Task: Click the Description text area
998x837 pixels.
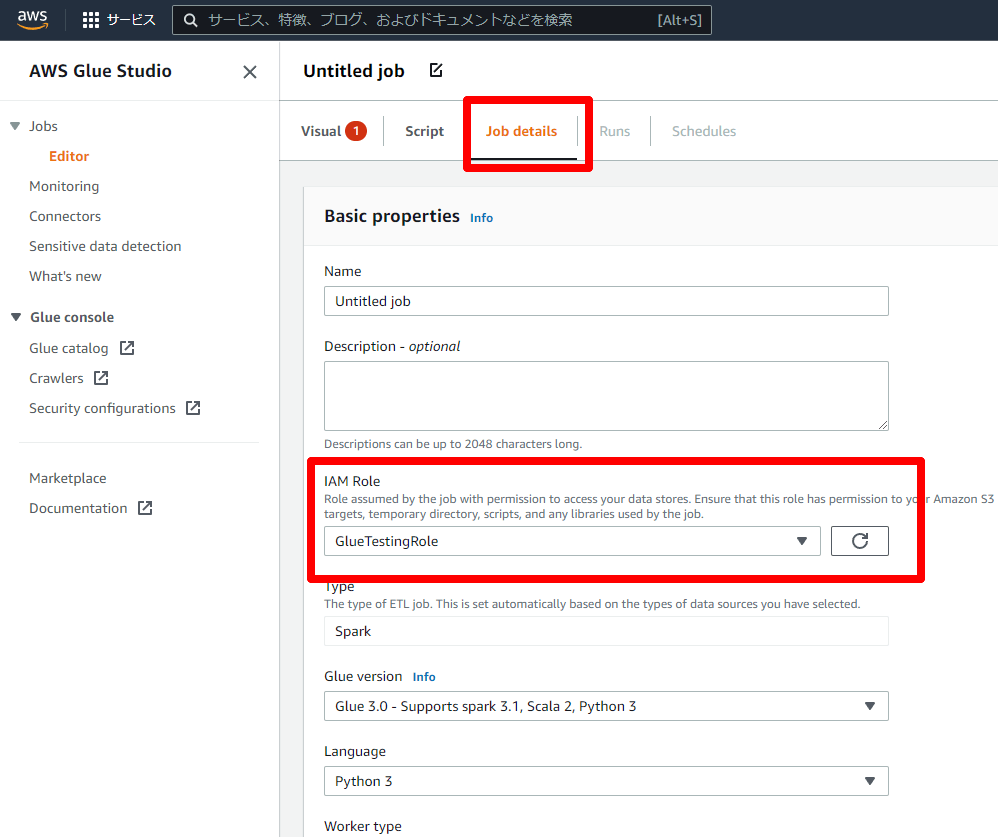Action: [606, 396]
